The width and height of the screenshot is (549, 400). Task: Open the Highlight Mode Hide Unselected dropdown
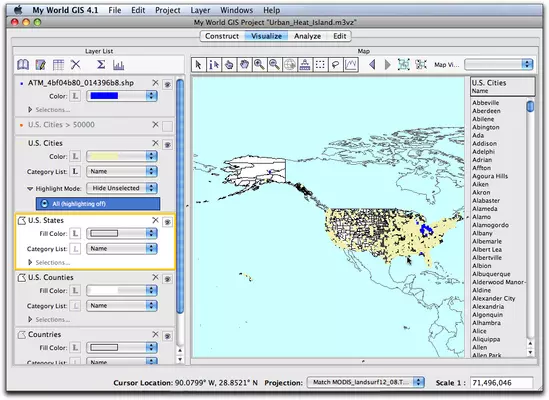pyautogui.click(x=122, y=188)
